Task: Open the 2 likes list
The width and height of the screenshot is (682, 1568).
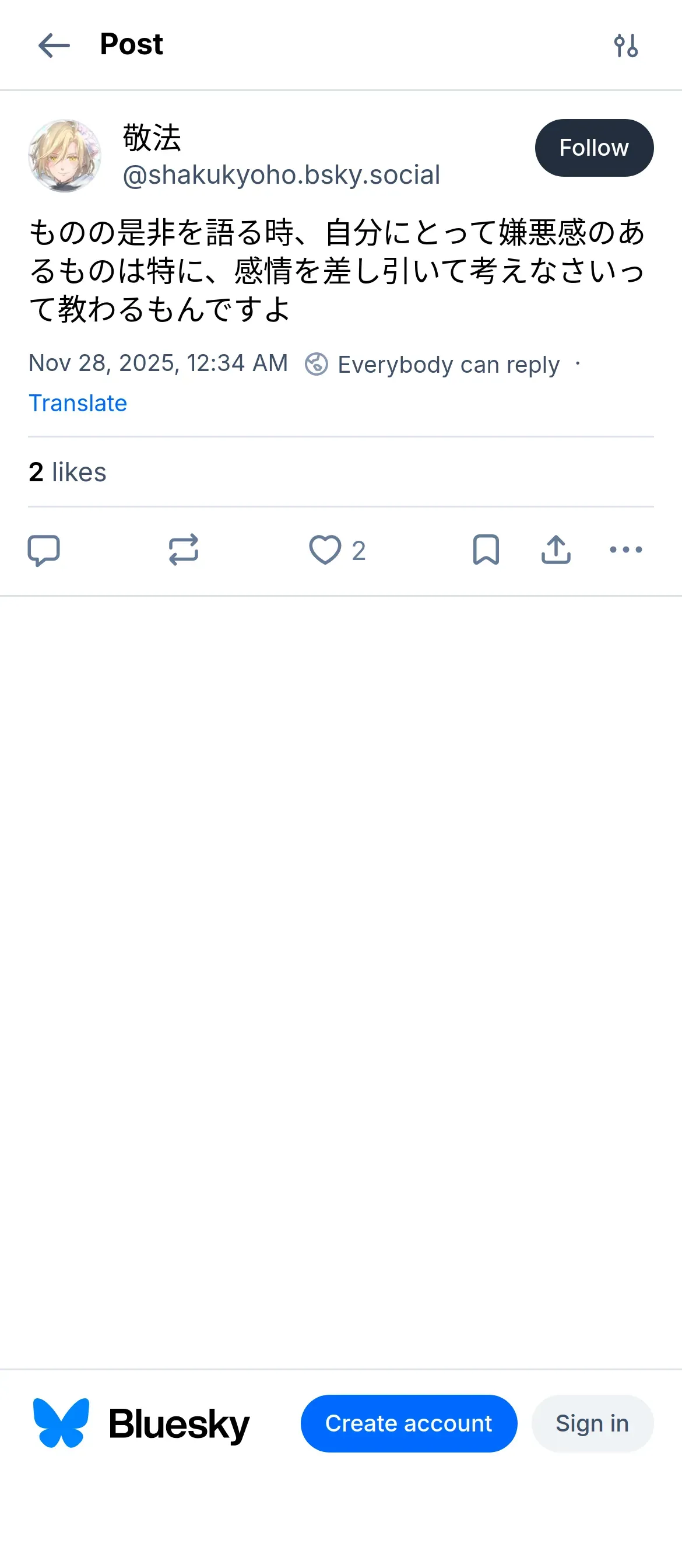Action: [68, 473]
